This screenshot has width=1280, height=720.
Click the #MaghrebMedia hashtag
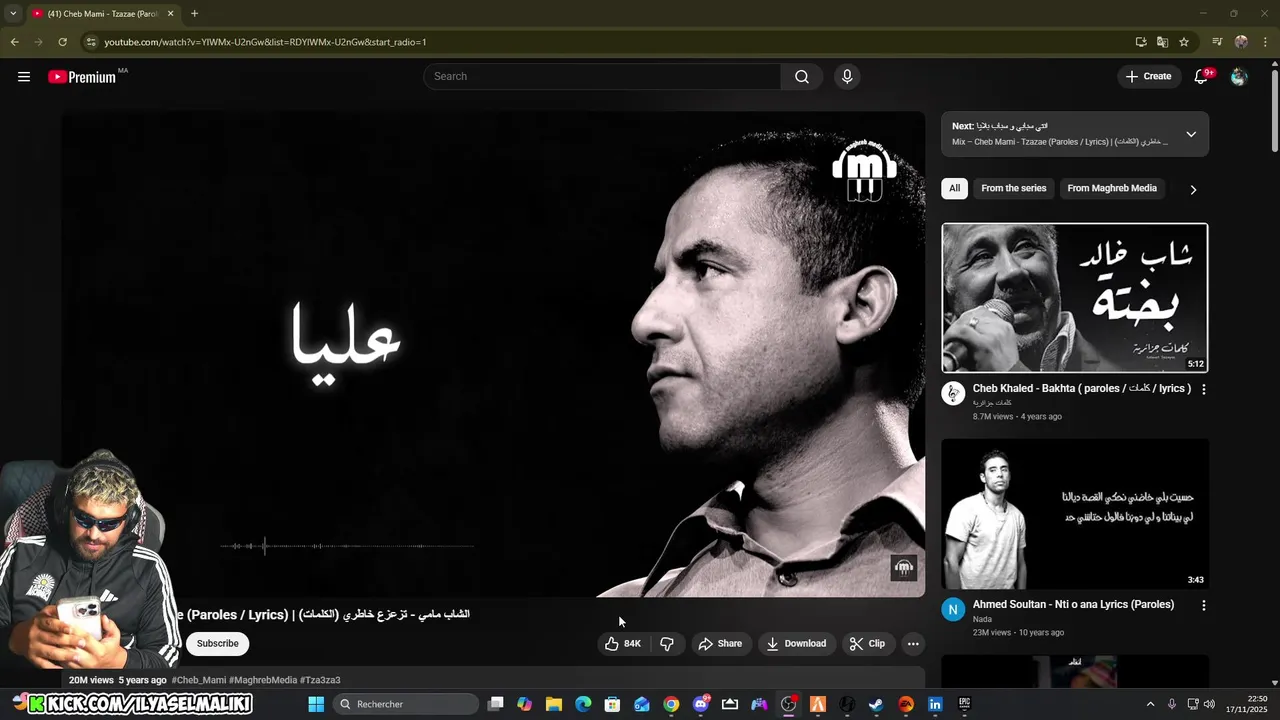point(263,680)
